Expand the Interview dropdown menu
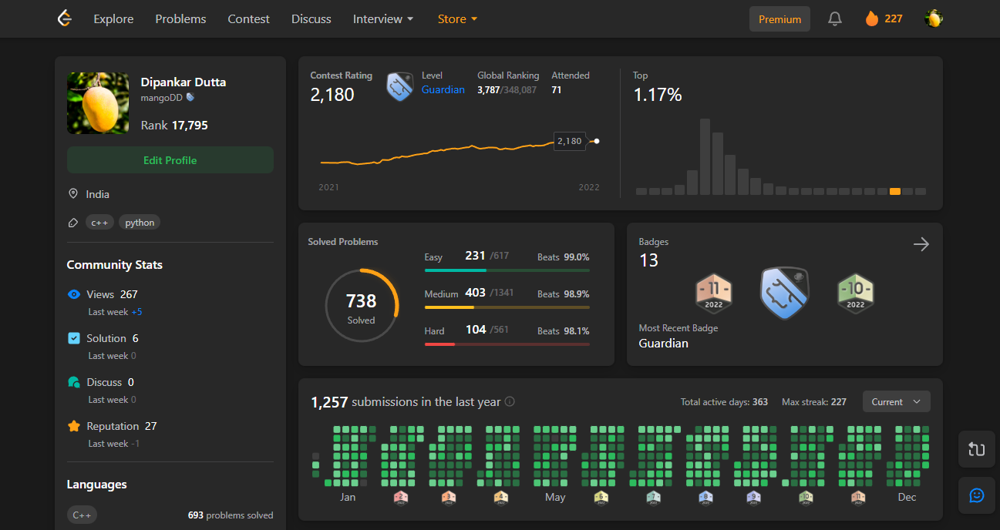Image resolution: width=1000 pixels, height=530 pixels. point(382,19)
